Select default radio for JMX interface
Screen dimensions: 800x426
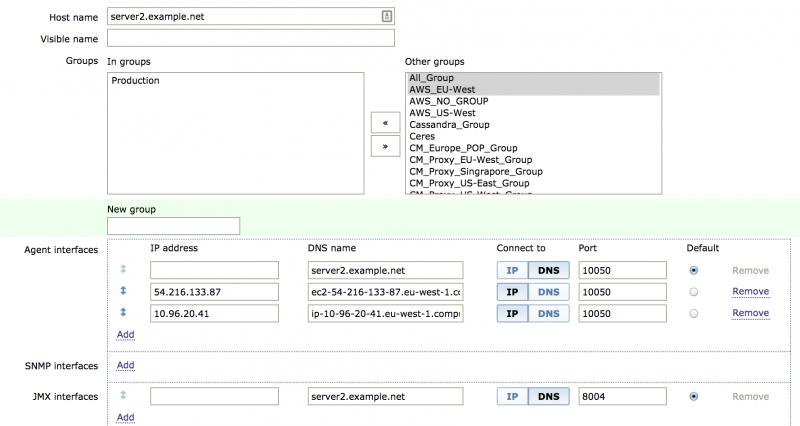point(693,396)
